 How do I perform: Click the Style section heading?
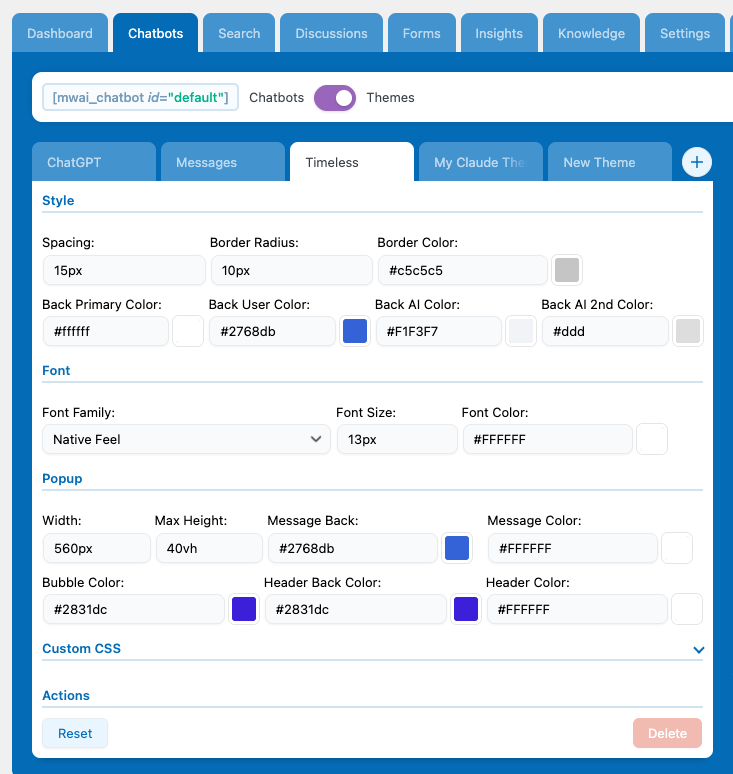coord(58,200)
